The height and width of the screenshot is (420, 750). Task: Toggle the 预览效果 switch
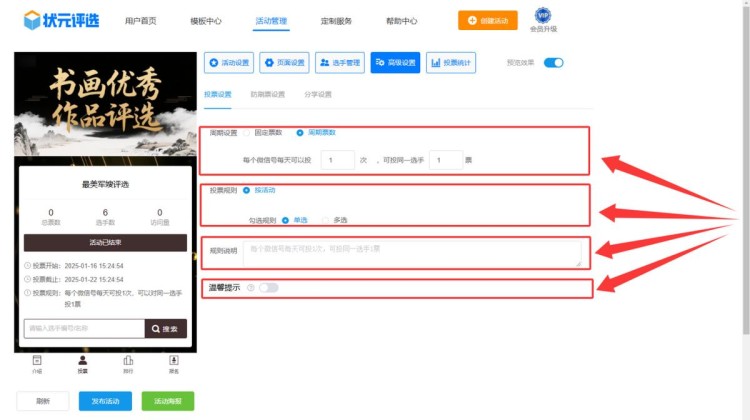(553, 63)
